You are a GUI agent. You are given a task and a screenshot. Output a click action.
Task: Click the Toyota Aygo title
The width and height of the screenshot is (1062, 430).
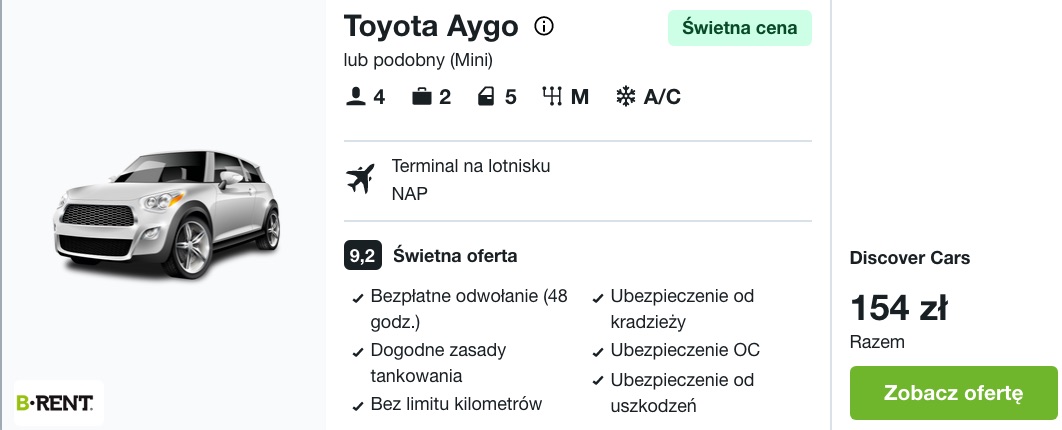431,26
